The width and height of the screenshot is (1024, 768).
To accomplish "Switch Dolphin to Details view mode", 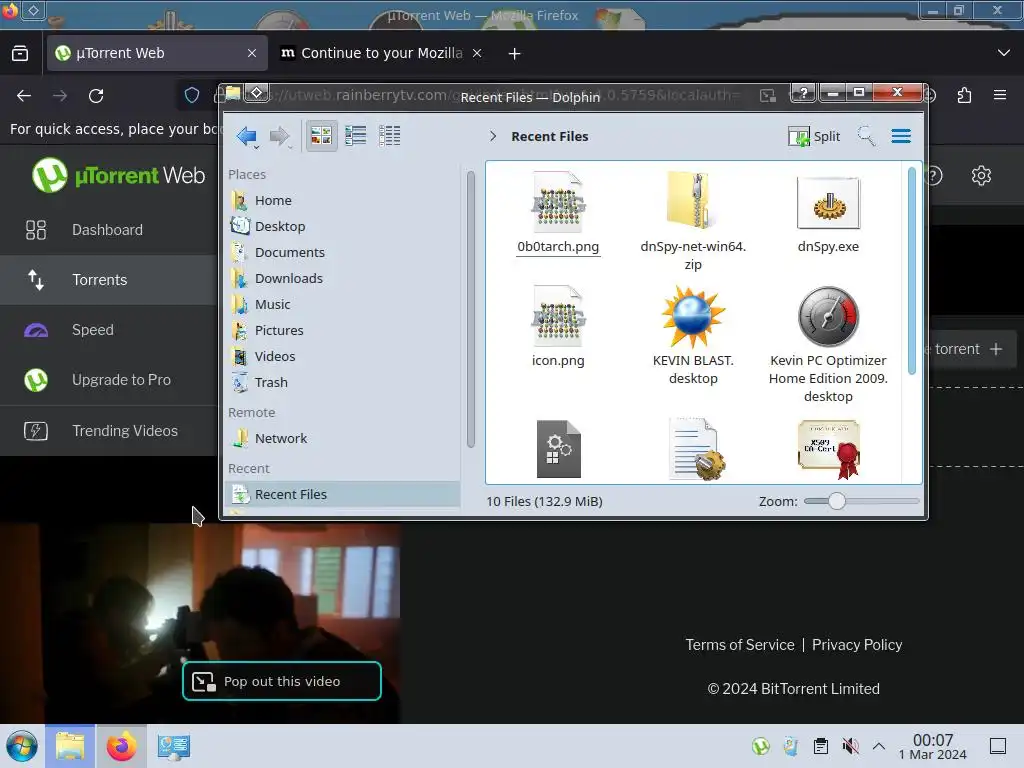I will (x=390, y=136).
